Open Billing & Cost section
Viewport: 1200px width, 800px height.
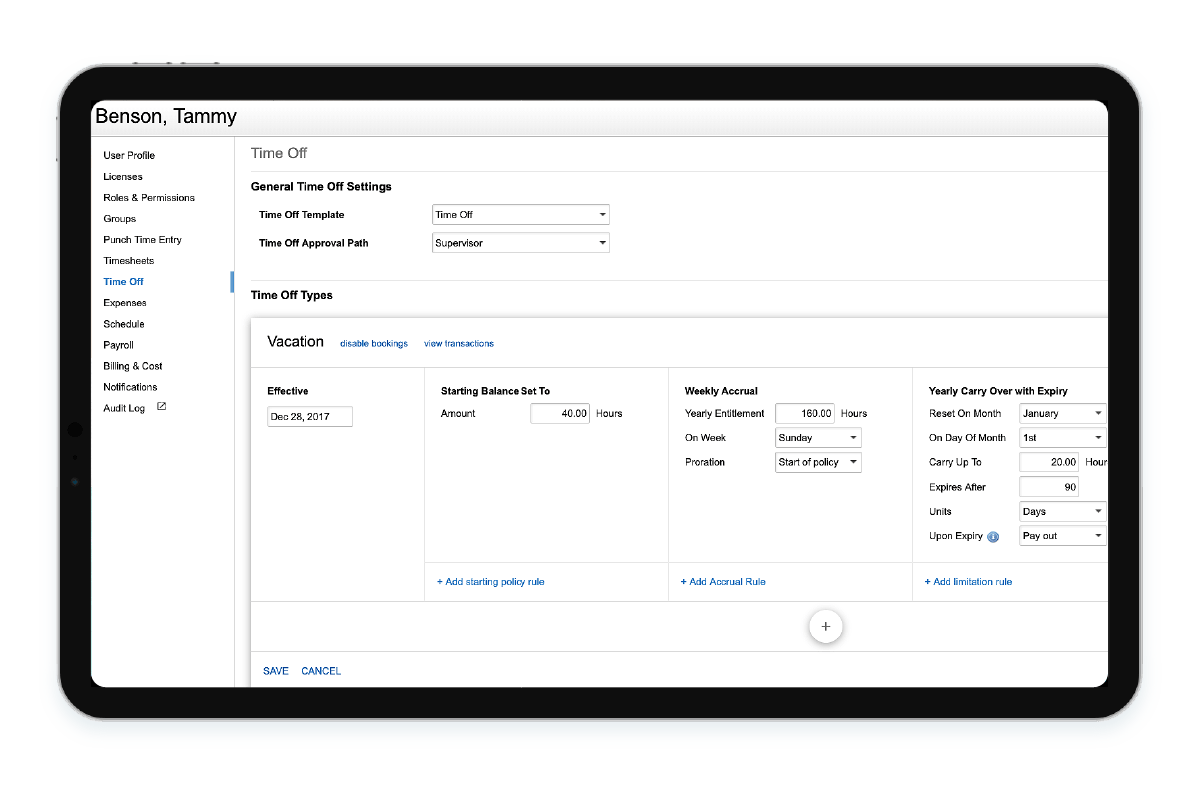tap(133, 366)
